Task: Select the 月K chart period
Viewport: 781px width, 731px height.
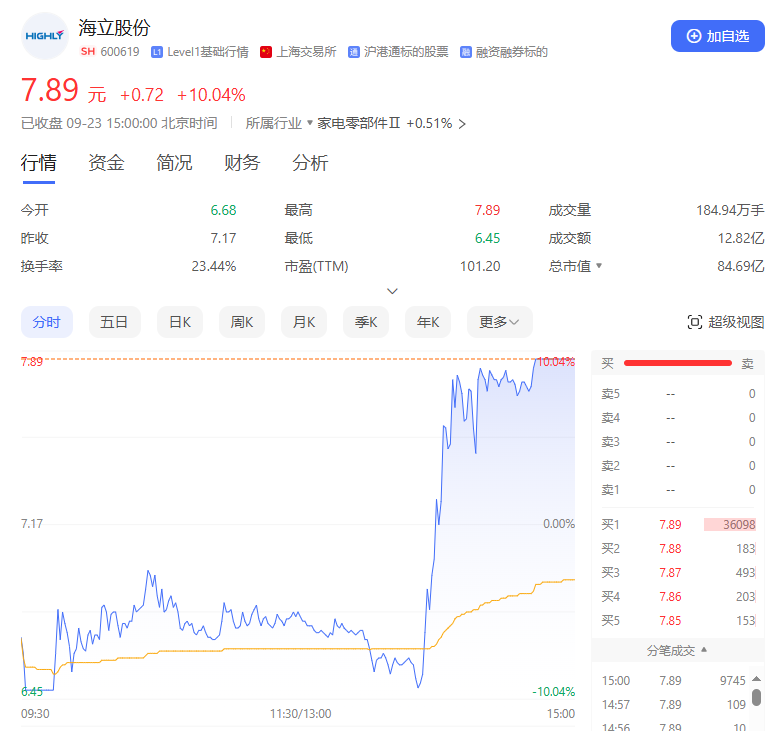Action: (x=304, y=322)
